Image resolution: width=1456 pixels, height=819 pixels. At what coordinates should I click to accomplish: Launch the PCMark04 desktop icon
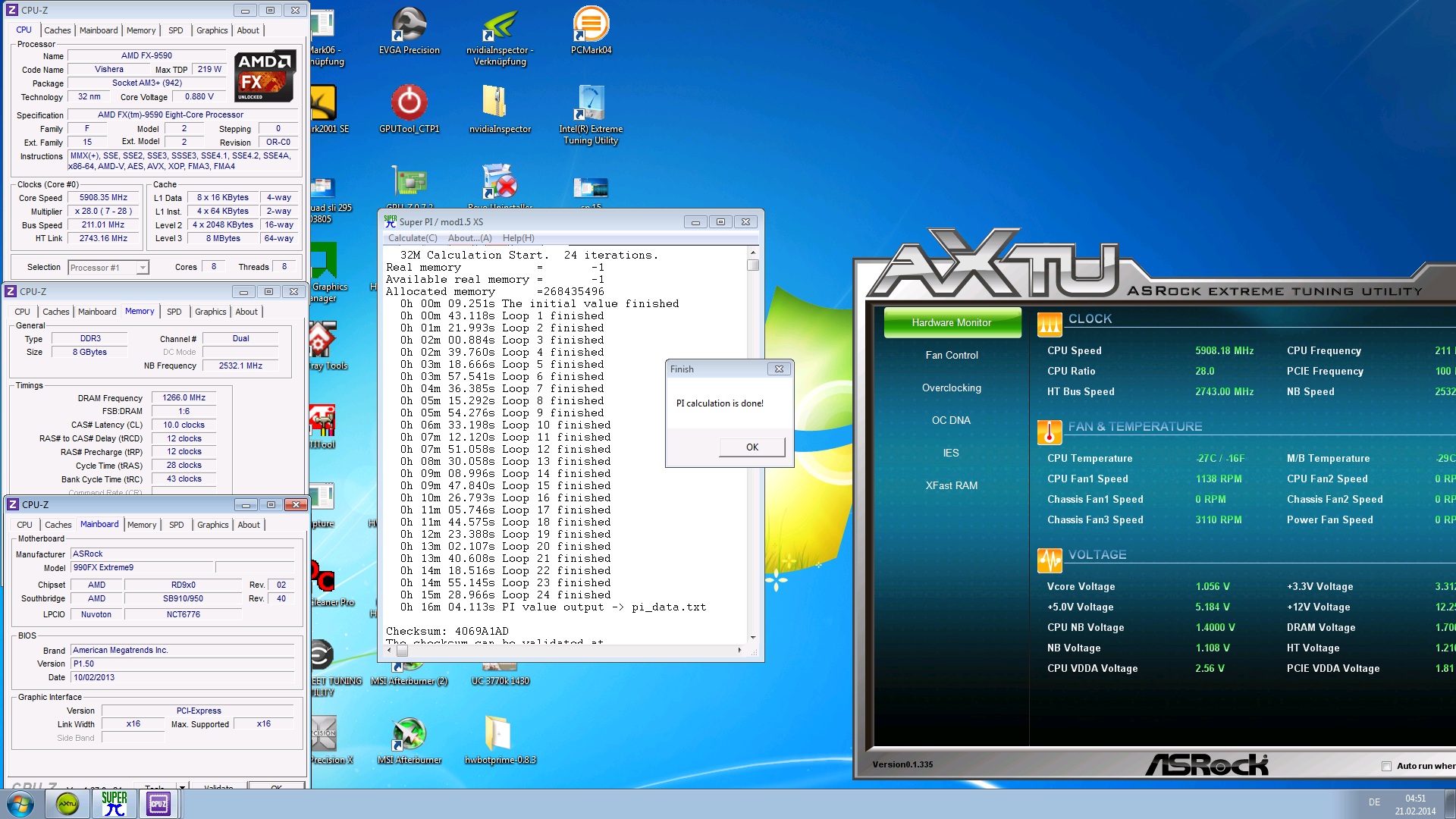[591, 30]
